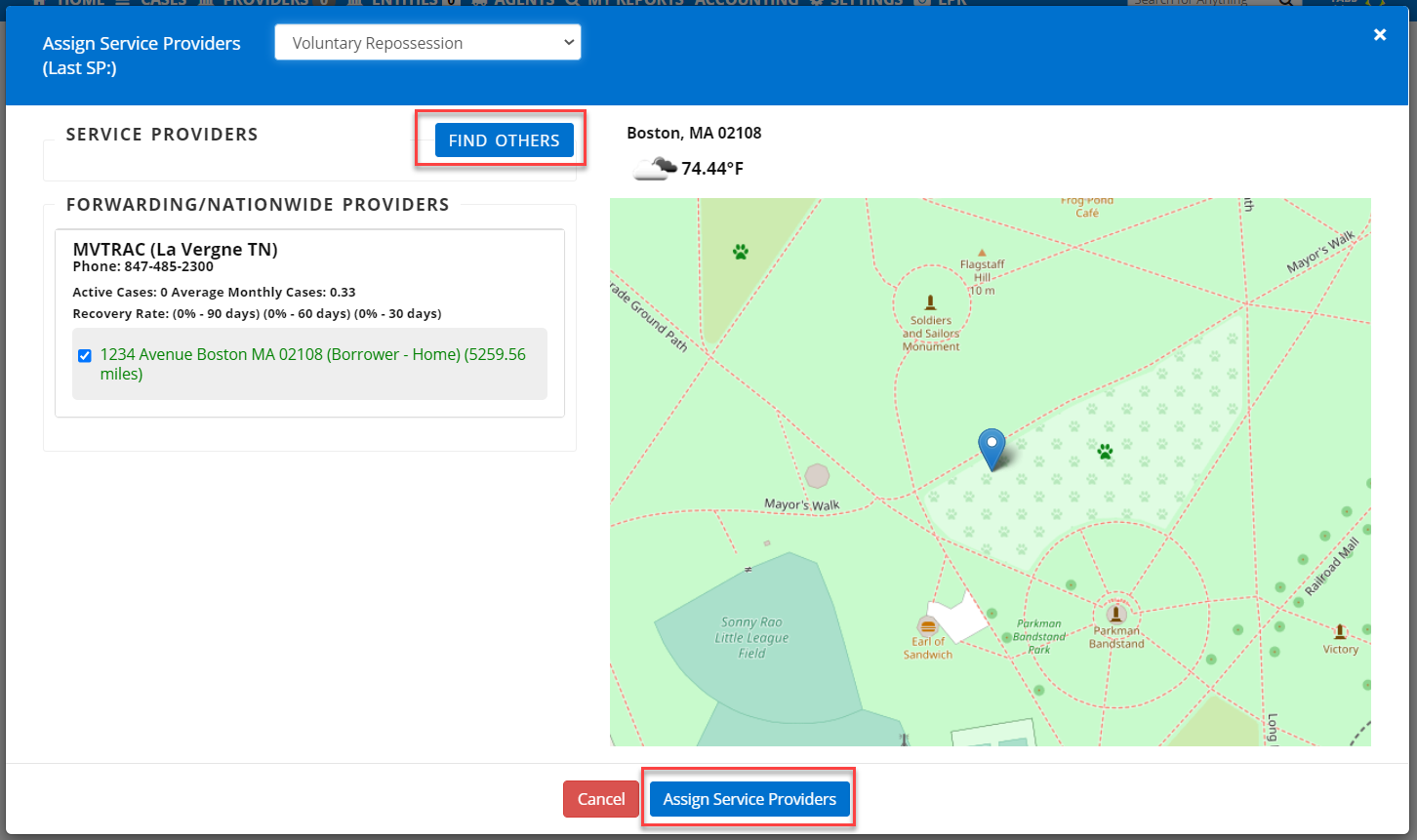Viewport: 1417px width, 840px height.
Task: Click the 1234 Avenue Boston MA address text
Action: (312, 364)
